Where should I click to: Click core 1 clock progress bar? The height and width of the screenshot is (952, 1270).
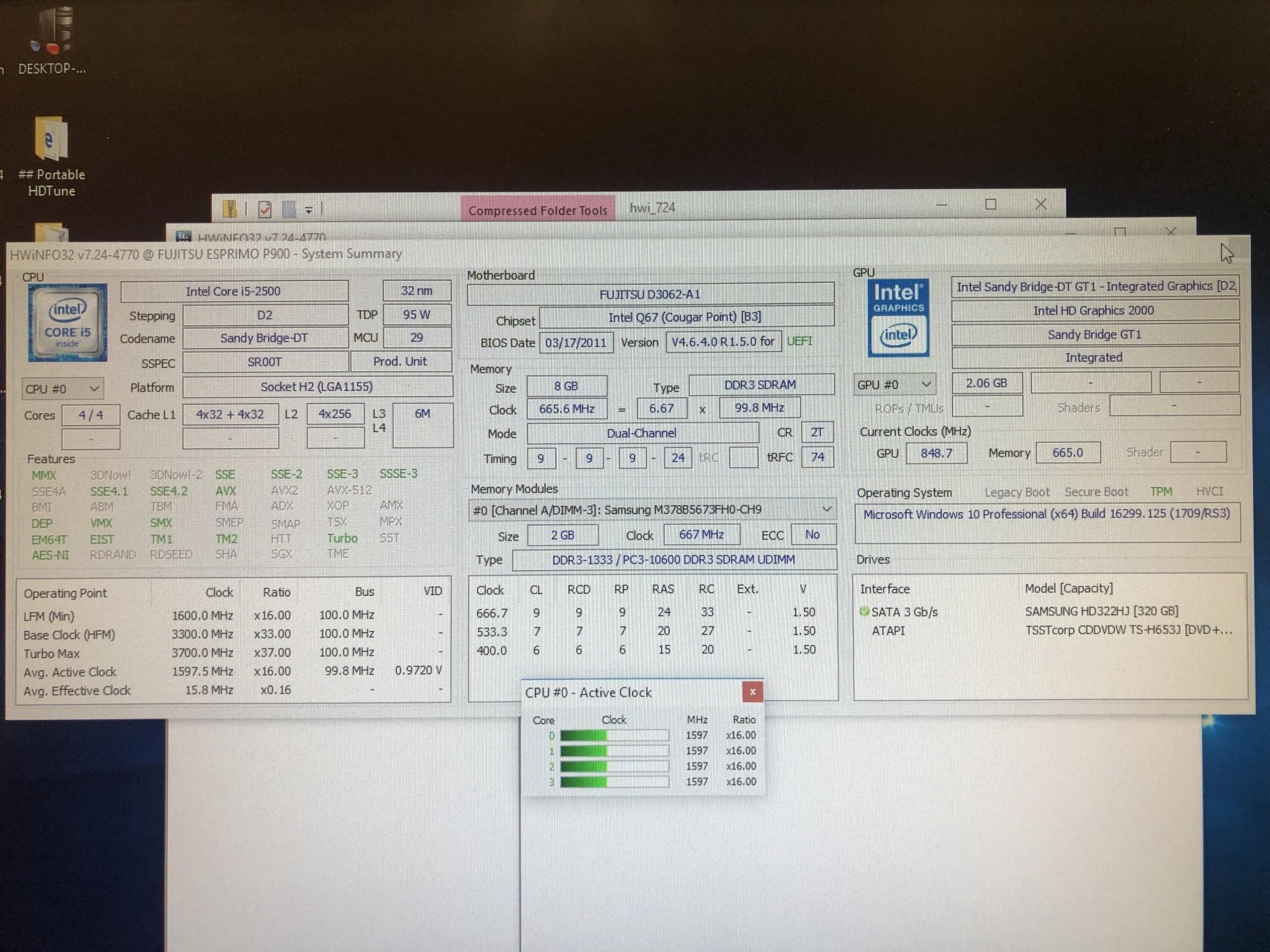(615, 751)
